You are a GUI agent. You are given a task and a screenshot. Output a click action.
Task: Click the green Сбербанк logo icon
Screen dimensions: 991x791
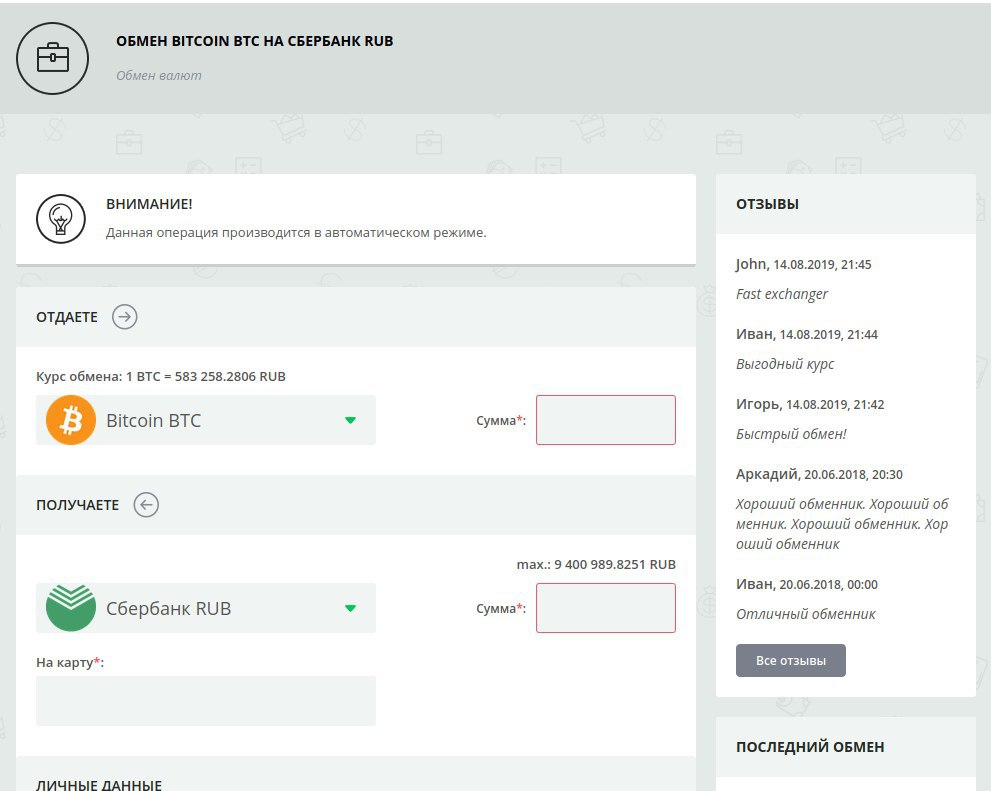[71, 608]
